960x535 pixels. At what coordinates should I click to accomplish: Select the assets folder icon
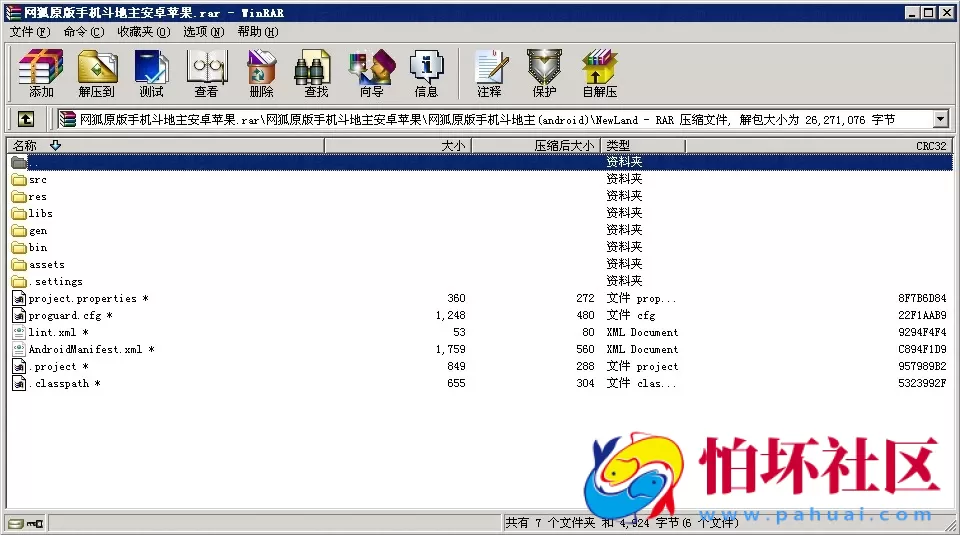click(19, 264)
